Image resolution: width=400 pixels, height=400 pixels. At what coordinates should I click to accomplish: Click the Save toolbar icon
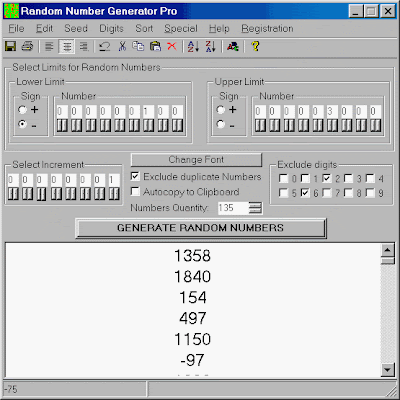click(x=11, y=46)
